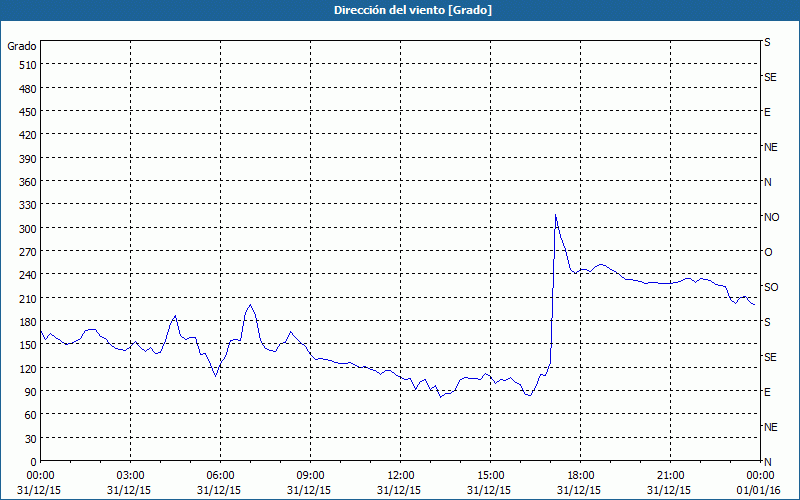Click the 330 value on the left axis
Image resolution: width=800 pixels, height=500 pixels.
click(x=28, y=205)
